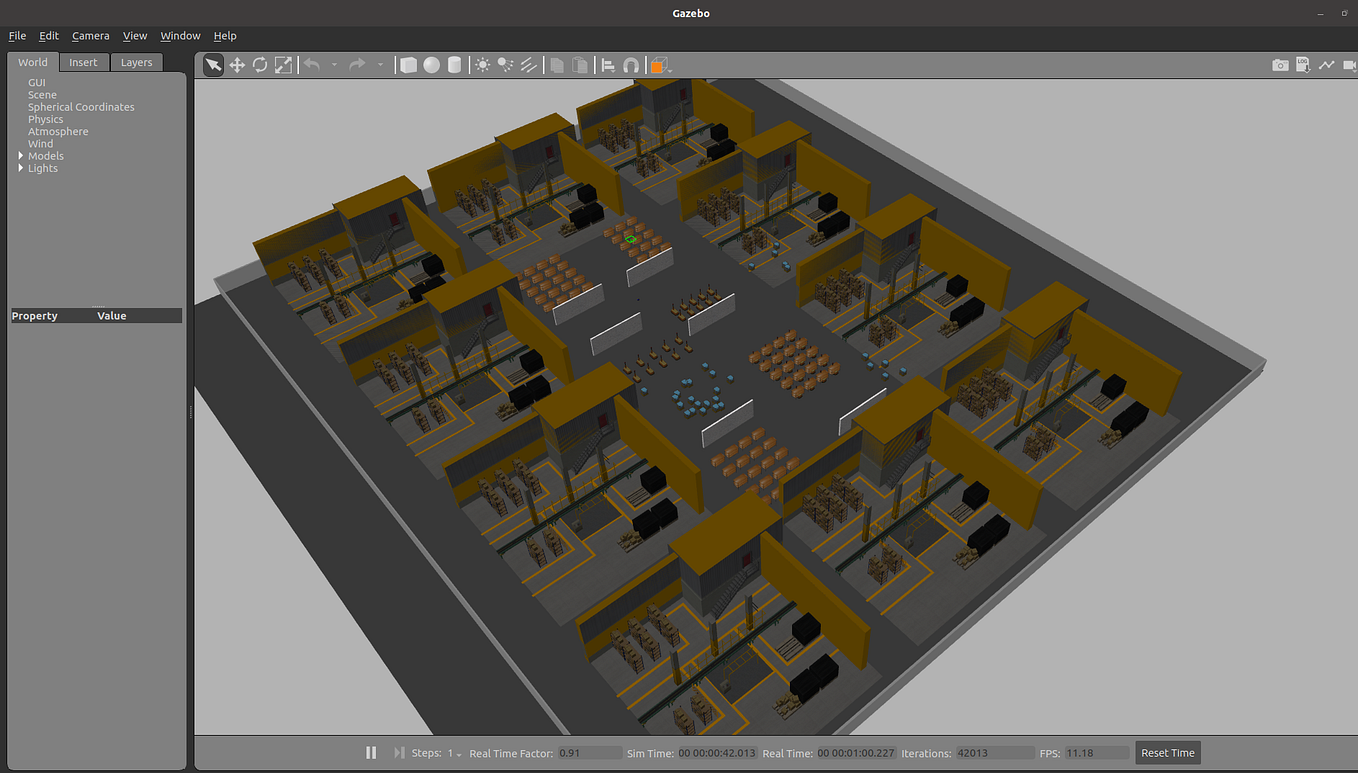
Task: Insert a cylinder into the world
Action: point(454,64)
